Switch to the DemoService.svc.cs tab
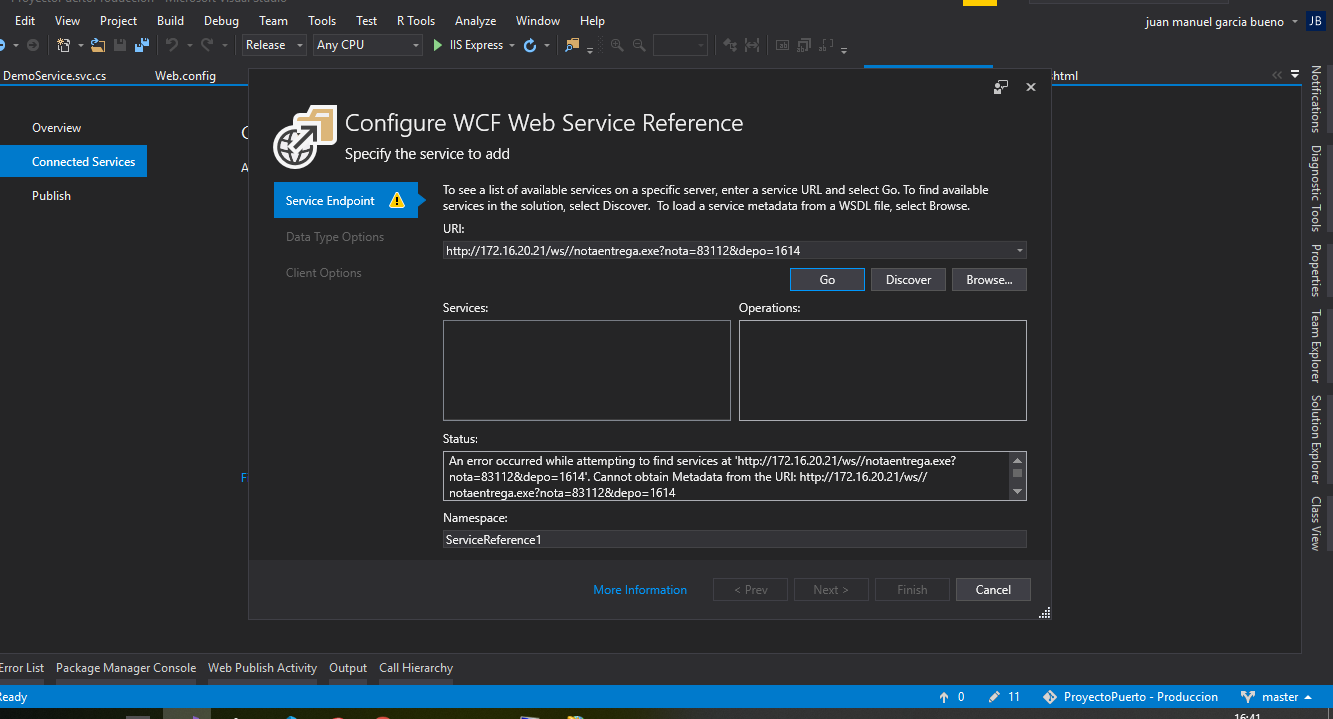Screen dimensions: 1333x719 [x=55, y=75]
